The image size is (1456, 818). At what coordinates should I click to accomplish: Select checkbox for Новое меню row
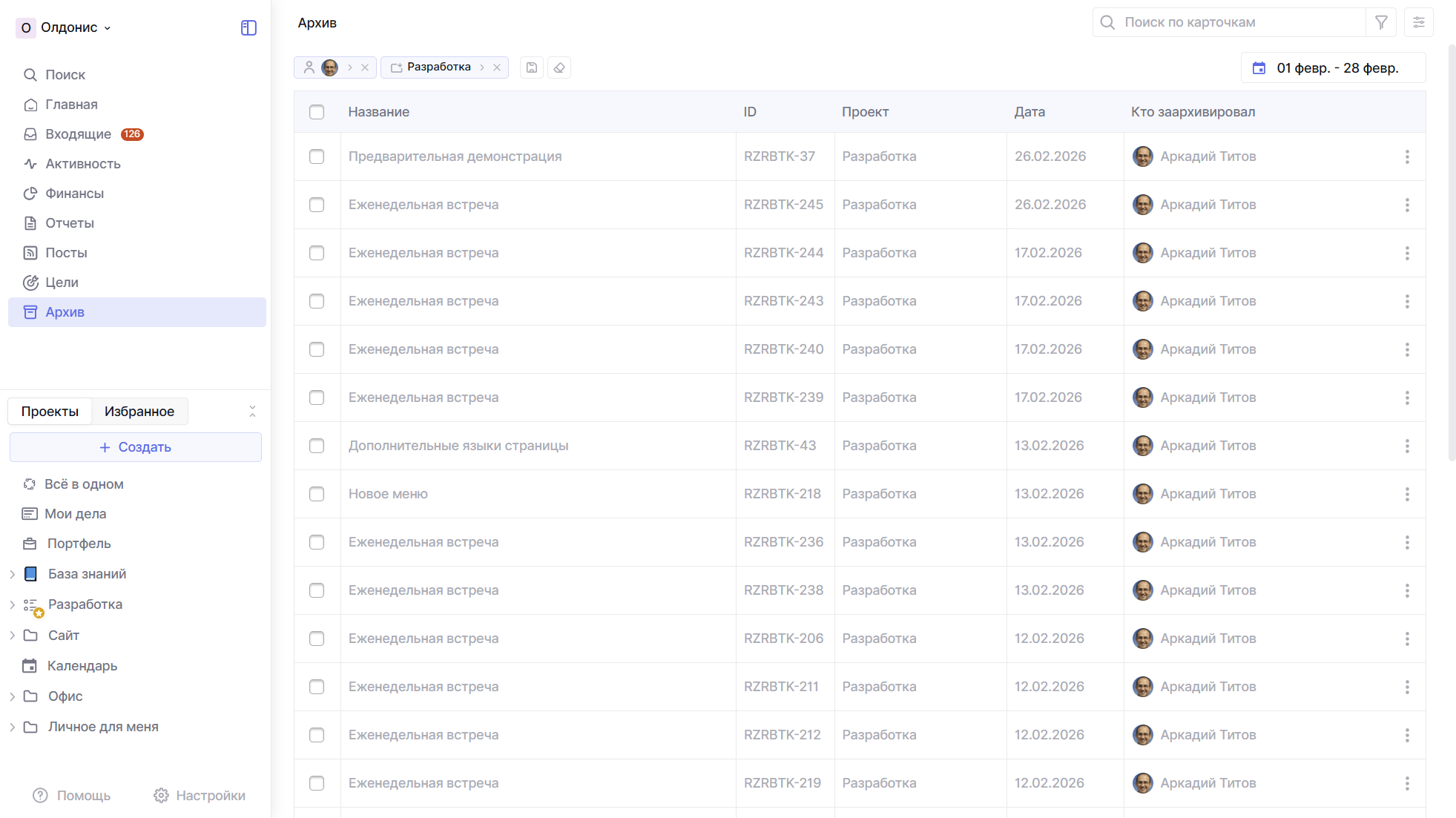(317, 494)
